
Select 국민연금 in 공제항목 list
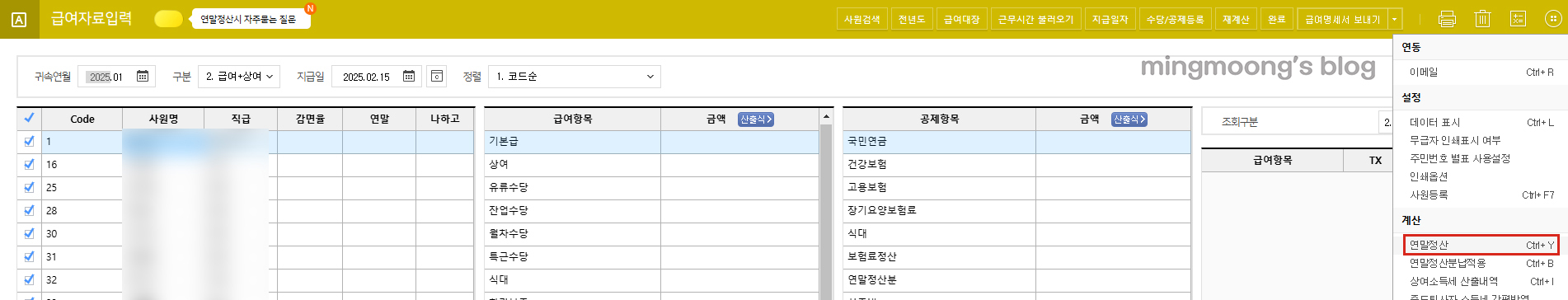pyautogui.click(x=1017, y=142)
